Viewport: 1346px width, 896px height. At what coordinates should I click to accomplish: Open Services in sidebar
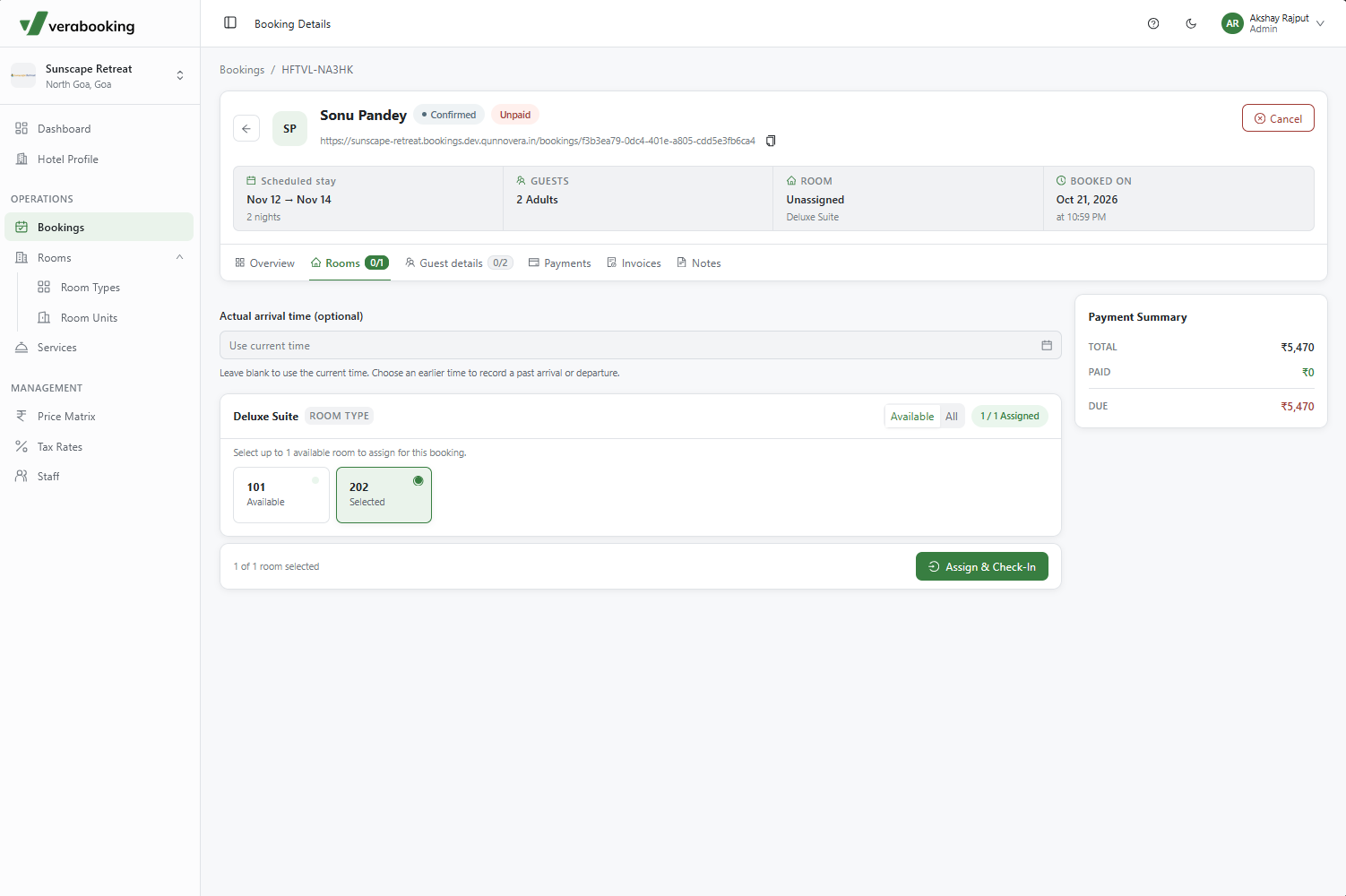point(99,348)
